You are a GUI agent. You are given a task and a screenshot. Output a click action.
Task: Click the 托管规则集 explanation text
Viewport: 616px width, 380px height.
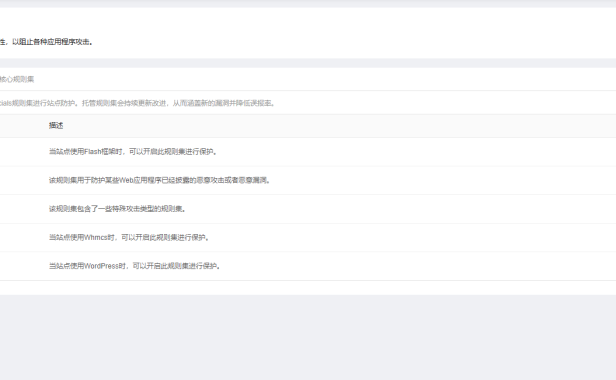(x=138, y=103)
